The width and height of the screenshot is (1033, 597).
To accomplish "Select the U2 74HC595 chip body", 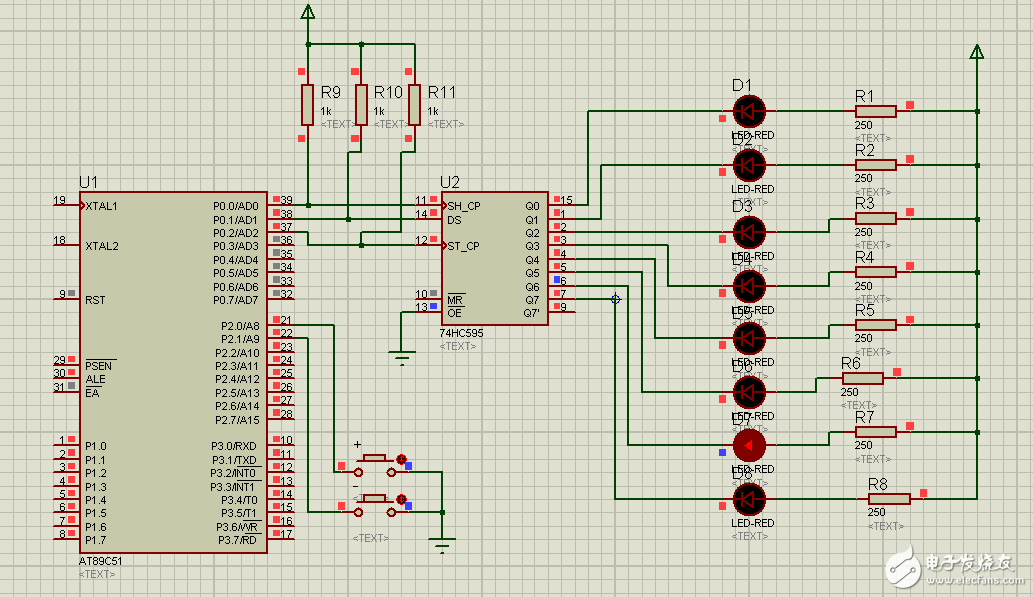I will pyautogui.click(x=495, y=257).
